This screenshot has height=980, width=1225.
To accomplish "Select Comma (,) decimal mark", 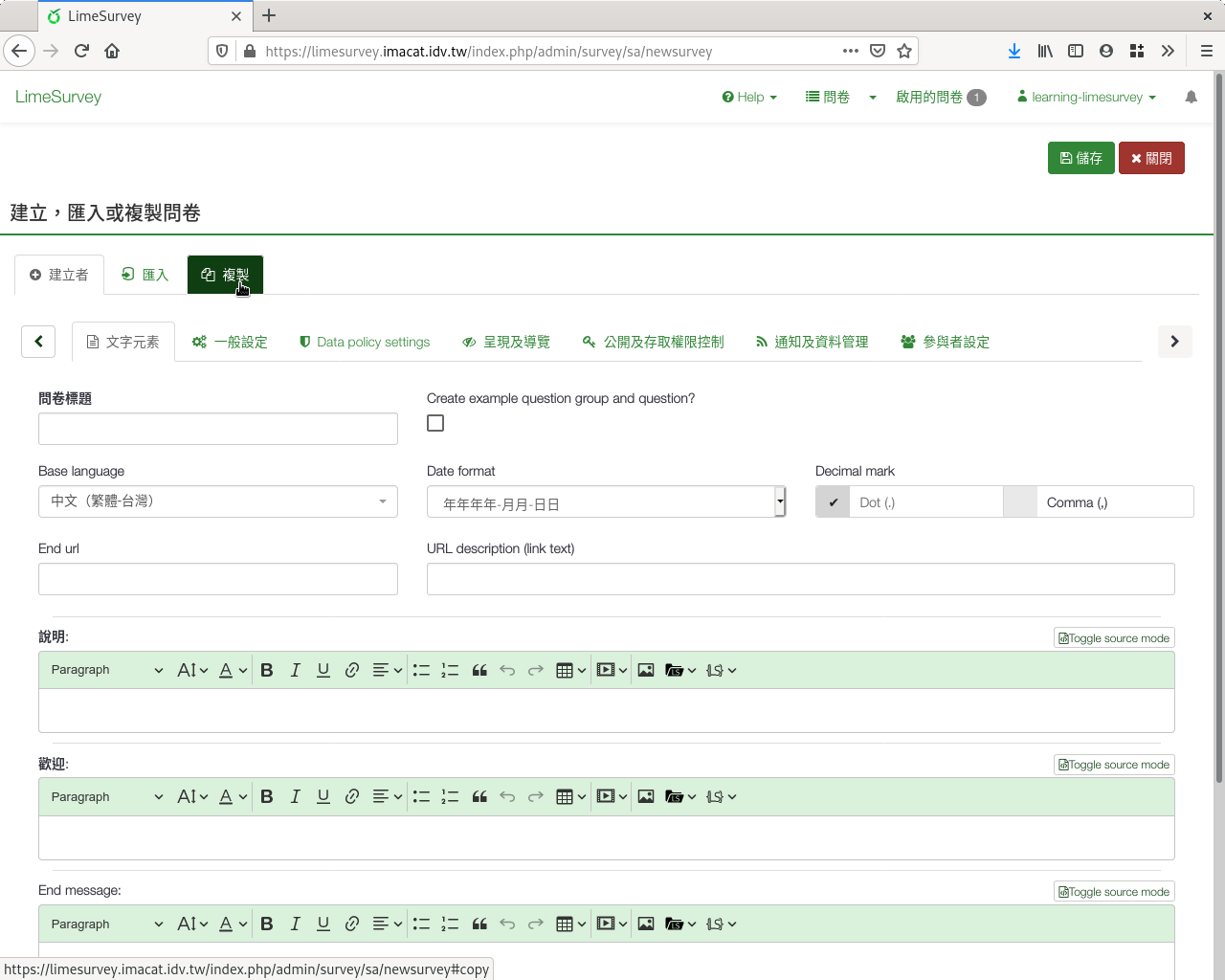I will (1099, 502).
